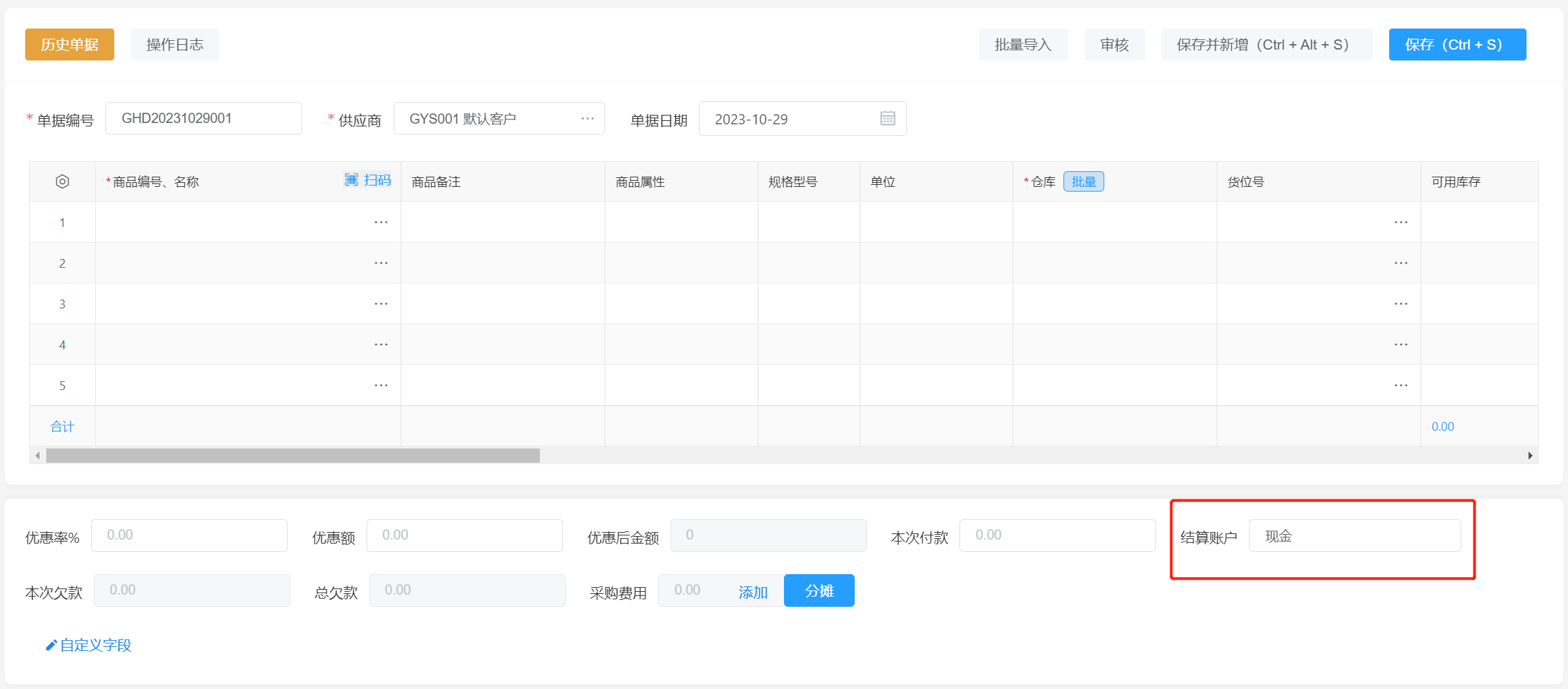Viewport: 1568px width, 689px height.
Task: Click the pencil icon beside 自定义字段
Action: click(x=51, y=645)
